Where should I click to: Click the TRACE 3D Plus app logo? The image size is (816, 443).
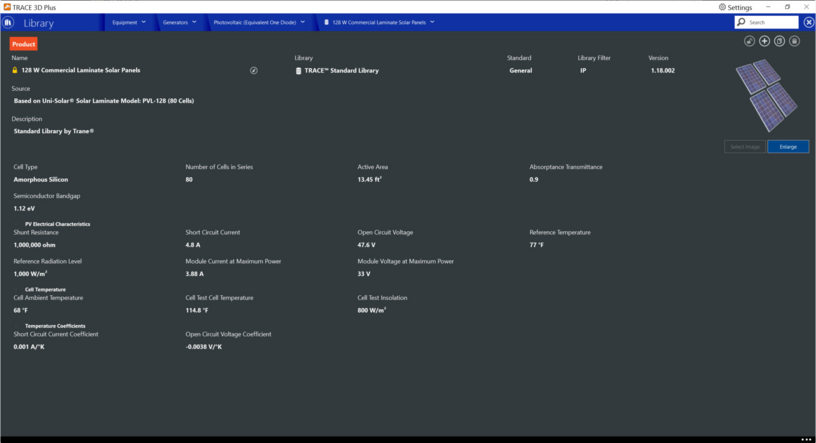tap(7, 7)
